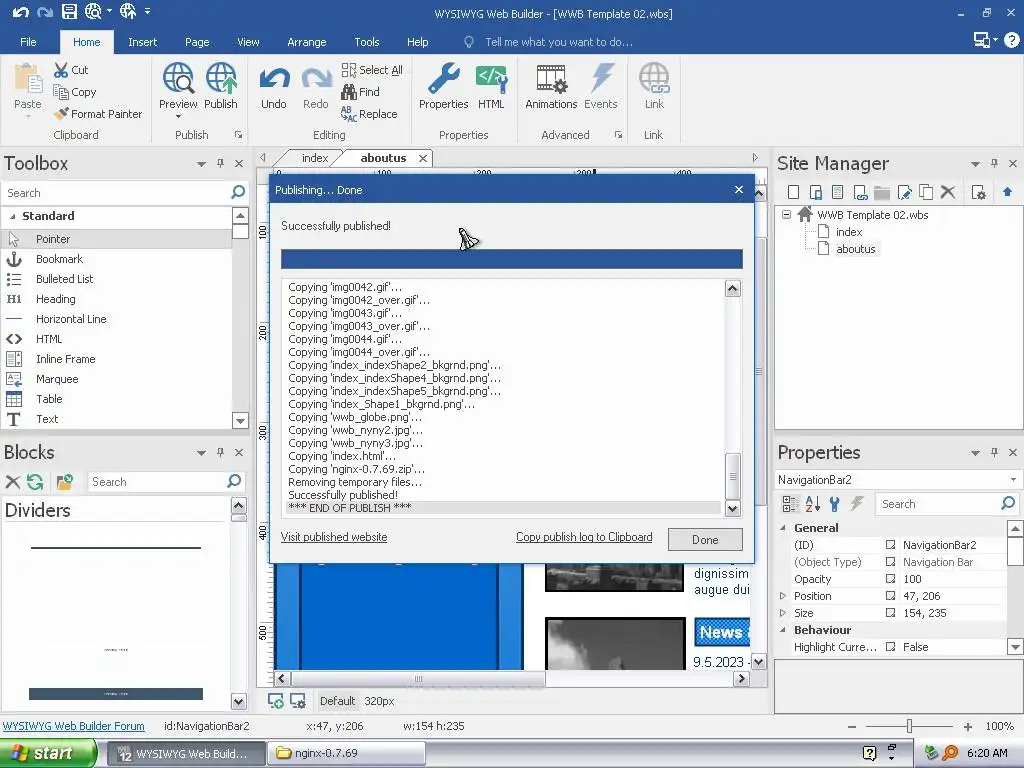Toggle the Opacity property marker box

890,579
